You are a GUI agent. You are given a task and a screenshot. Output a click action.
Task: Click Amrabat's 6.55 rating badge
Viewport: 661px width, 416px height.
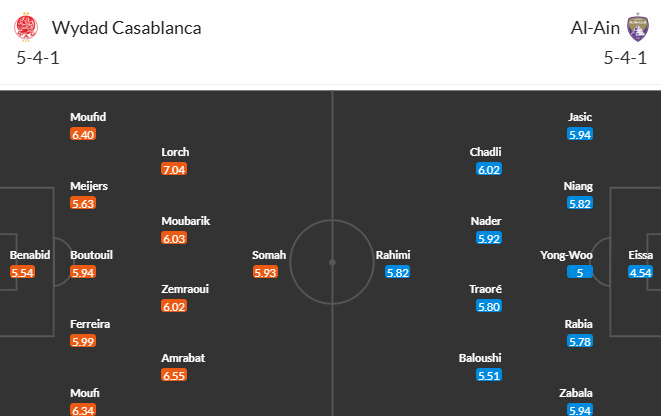click(x=174, y=375)
